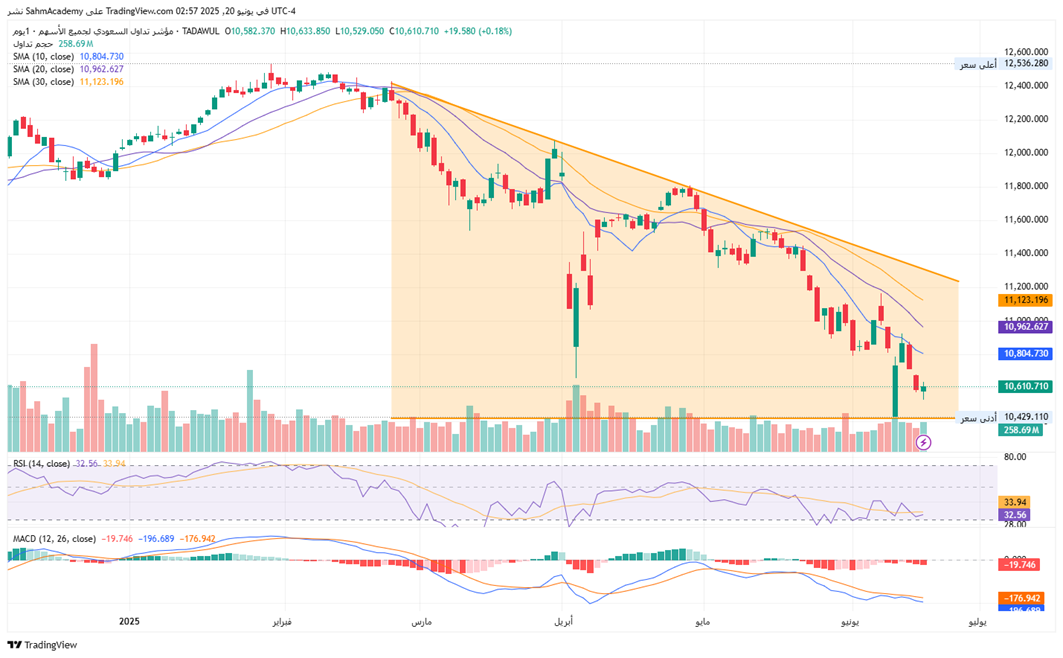The height and width of the screenshot is (658, 1063).
Task: Click the مايو month label on time axis
Action: pos(701,621)
